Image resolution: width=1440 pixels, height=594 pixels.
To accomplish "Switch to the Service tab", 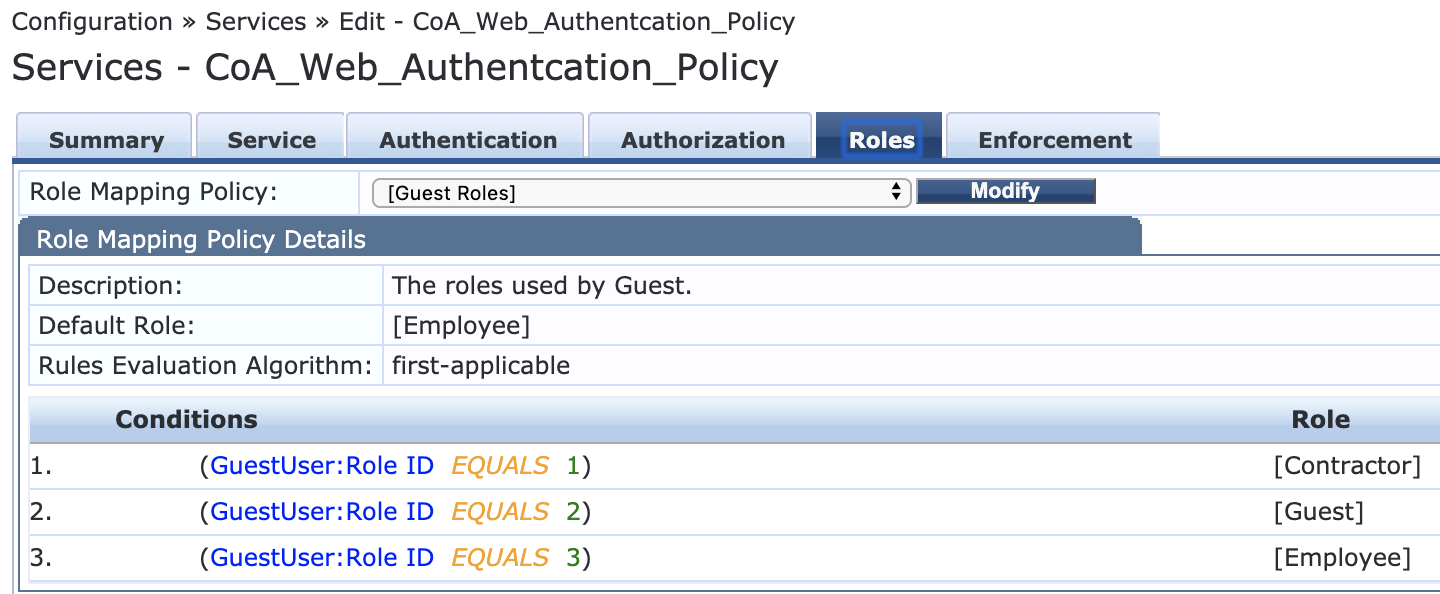I will [271, 140].
